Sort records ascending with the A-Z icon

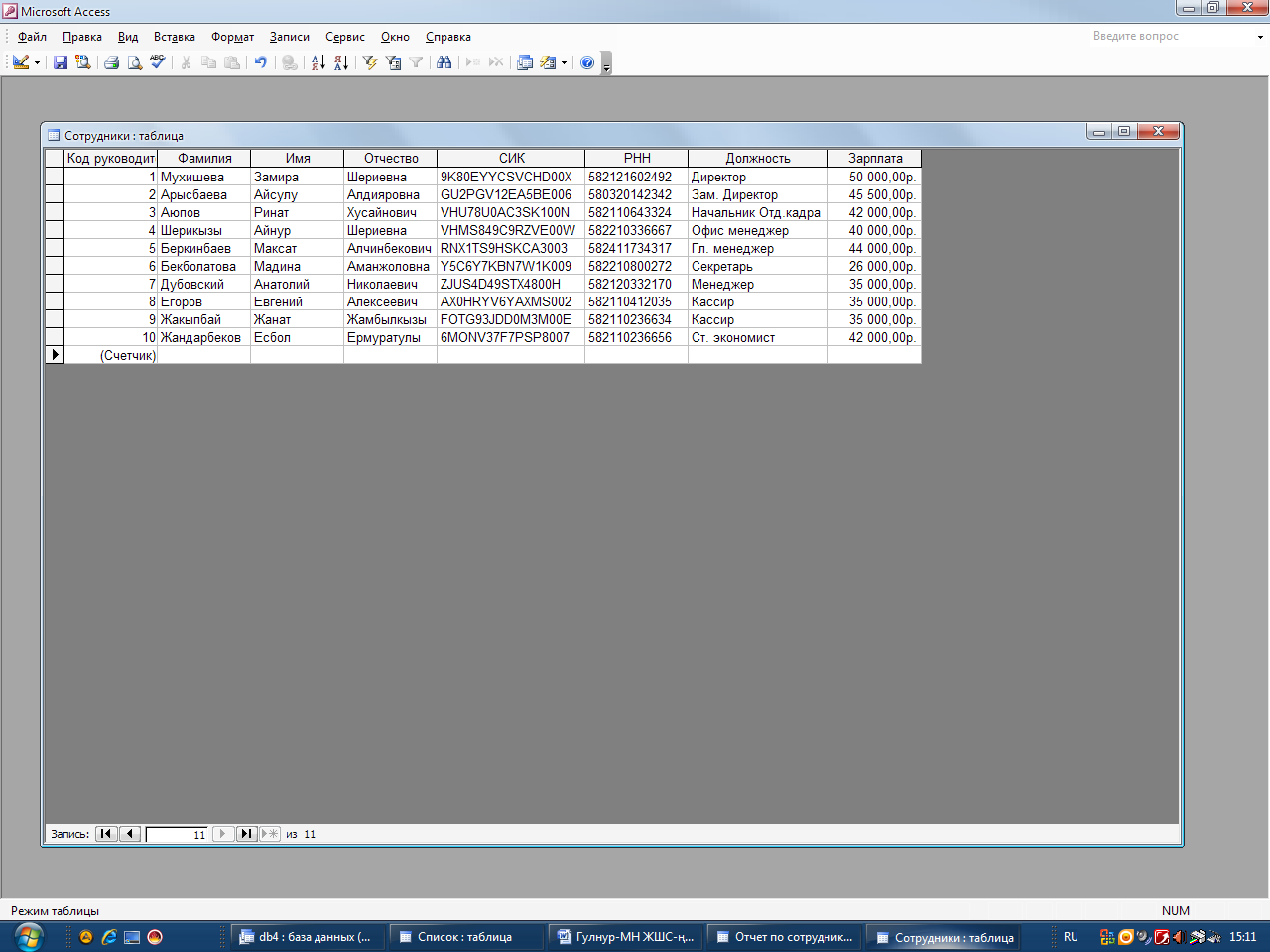tap(317, 62)
